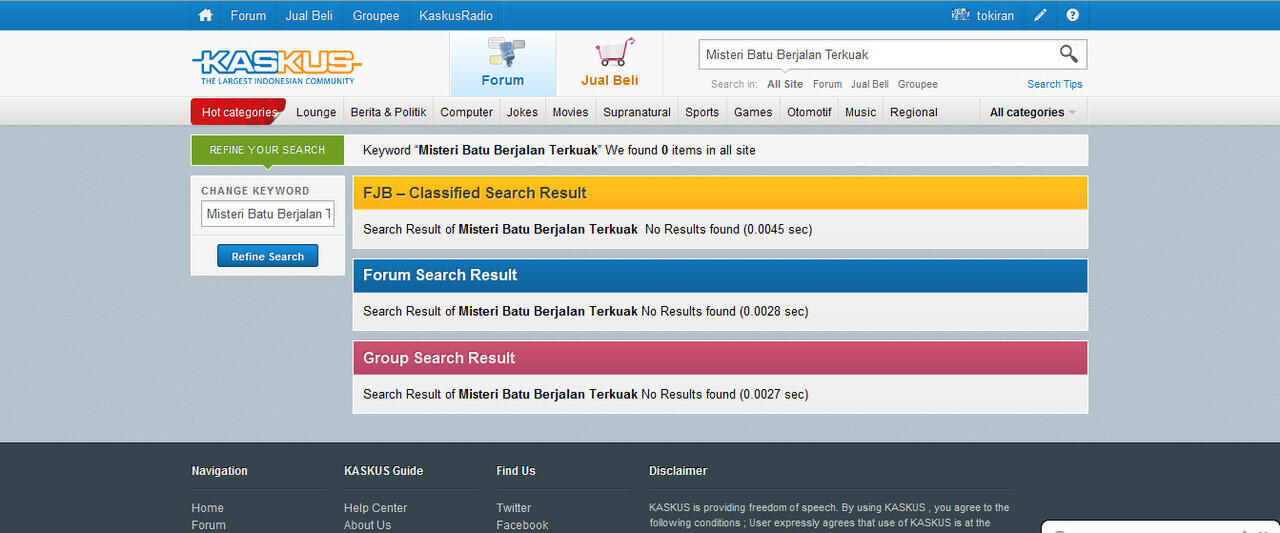Viewport: 1280px width, 533px height.
Task: Open the Sports category
Action: pyautogui.click(x=702, y=112)
